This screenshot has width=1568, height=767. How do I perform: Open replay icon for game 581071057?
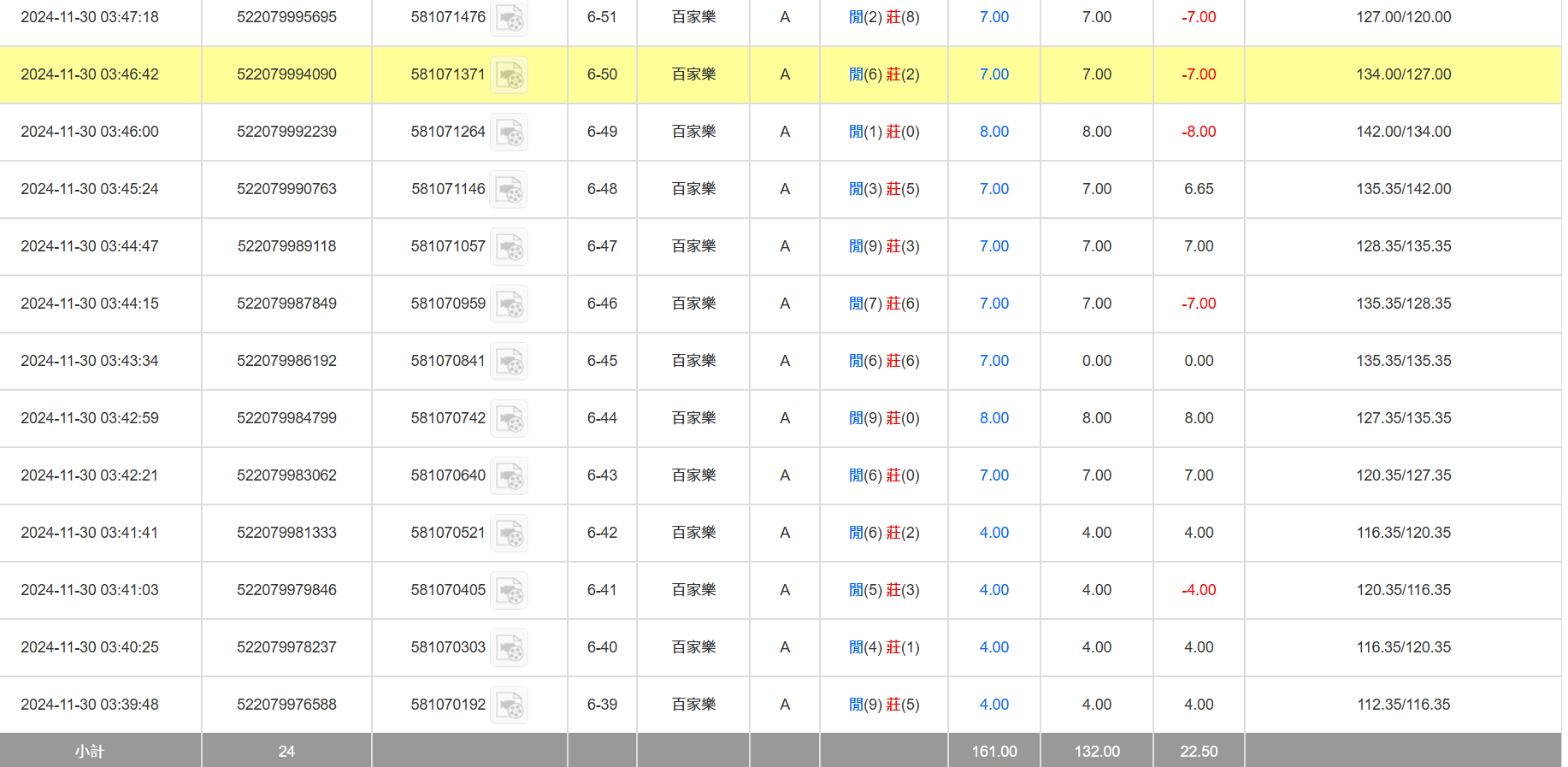pyautogui.click(x=509, y=247)
